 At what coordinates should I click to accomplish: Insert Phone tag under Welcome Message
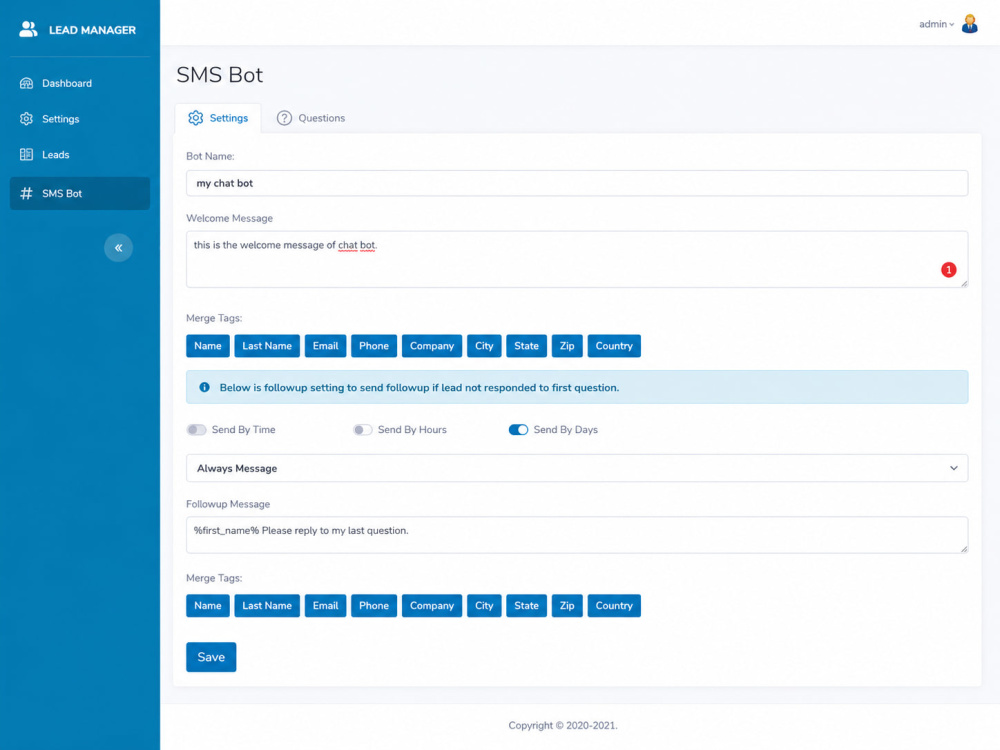click(x=374, y=346)
